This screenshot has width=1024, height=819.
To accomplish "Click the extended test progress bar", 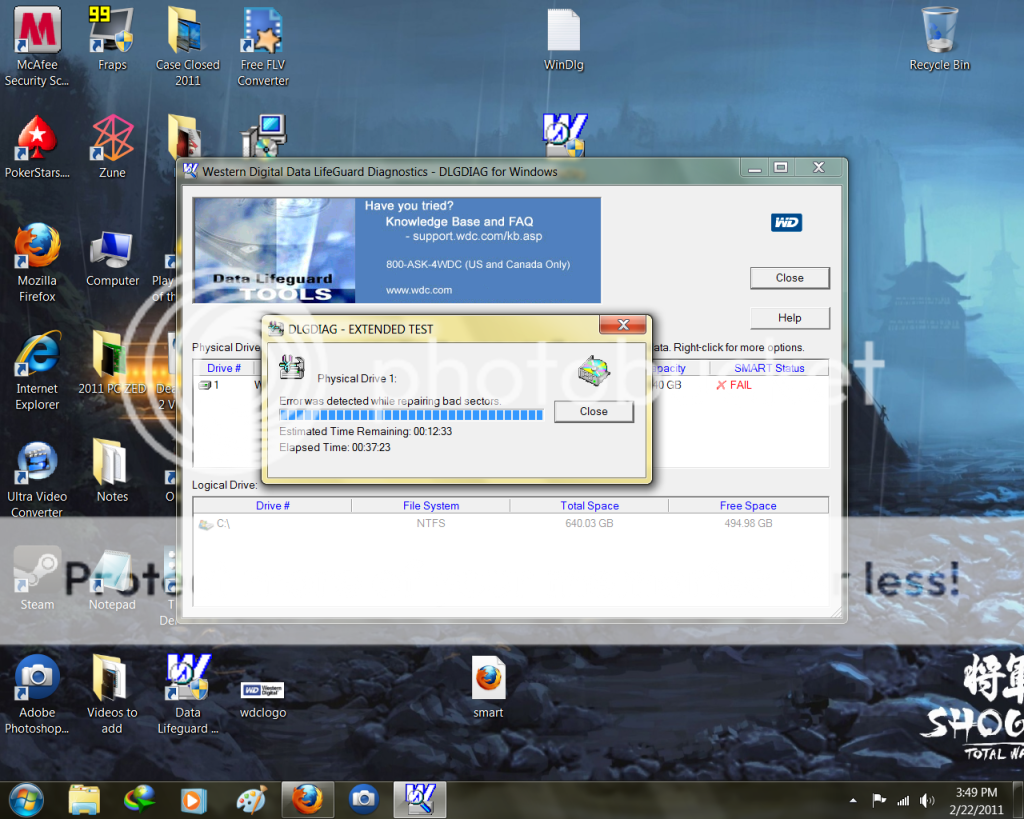I will [x=411, y=415].
